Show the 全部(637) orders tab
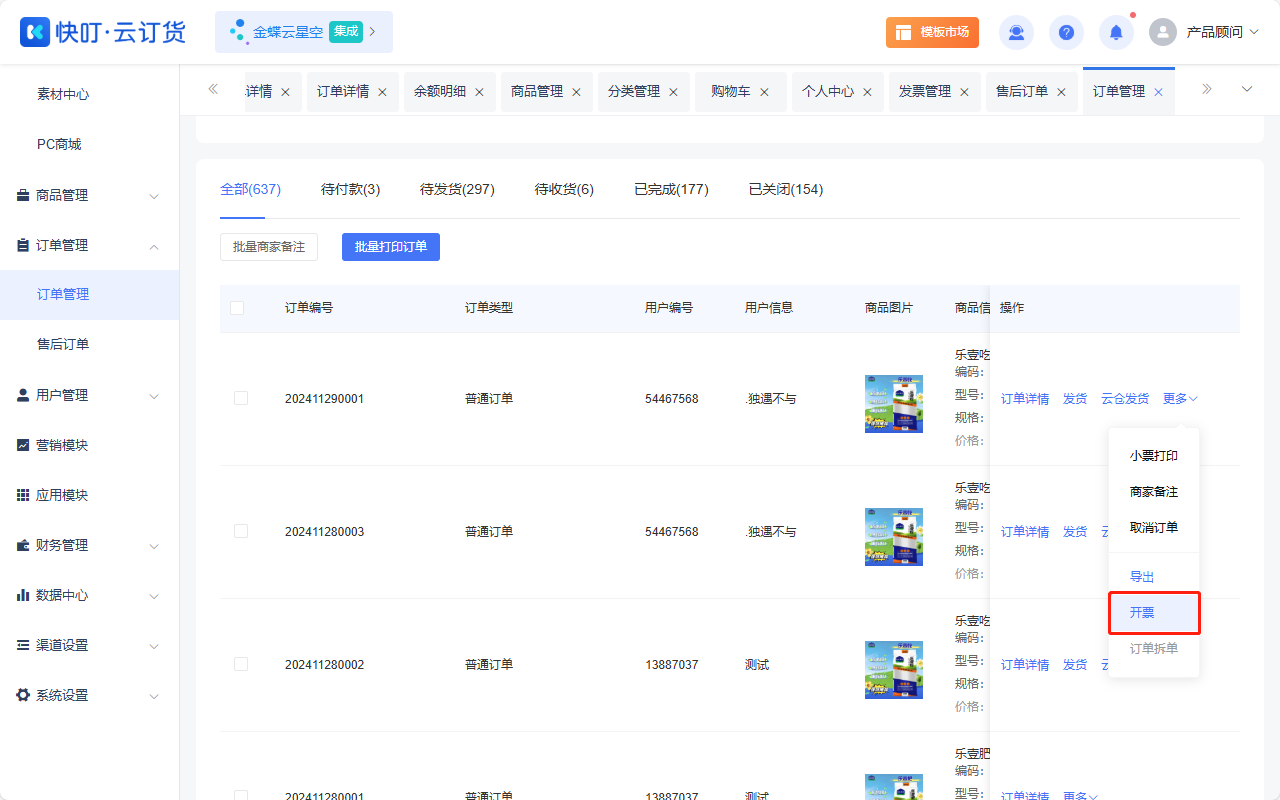 pos(250,189)
